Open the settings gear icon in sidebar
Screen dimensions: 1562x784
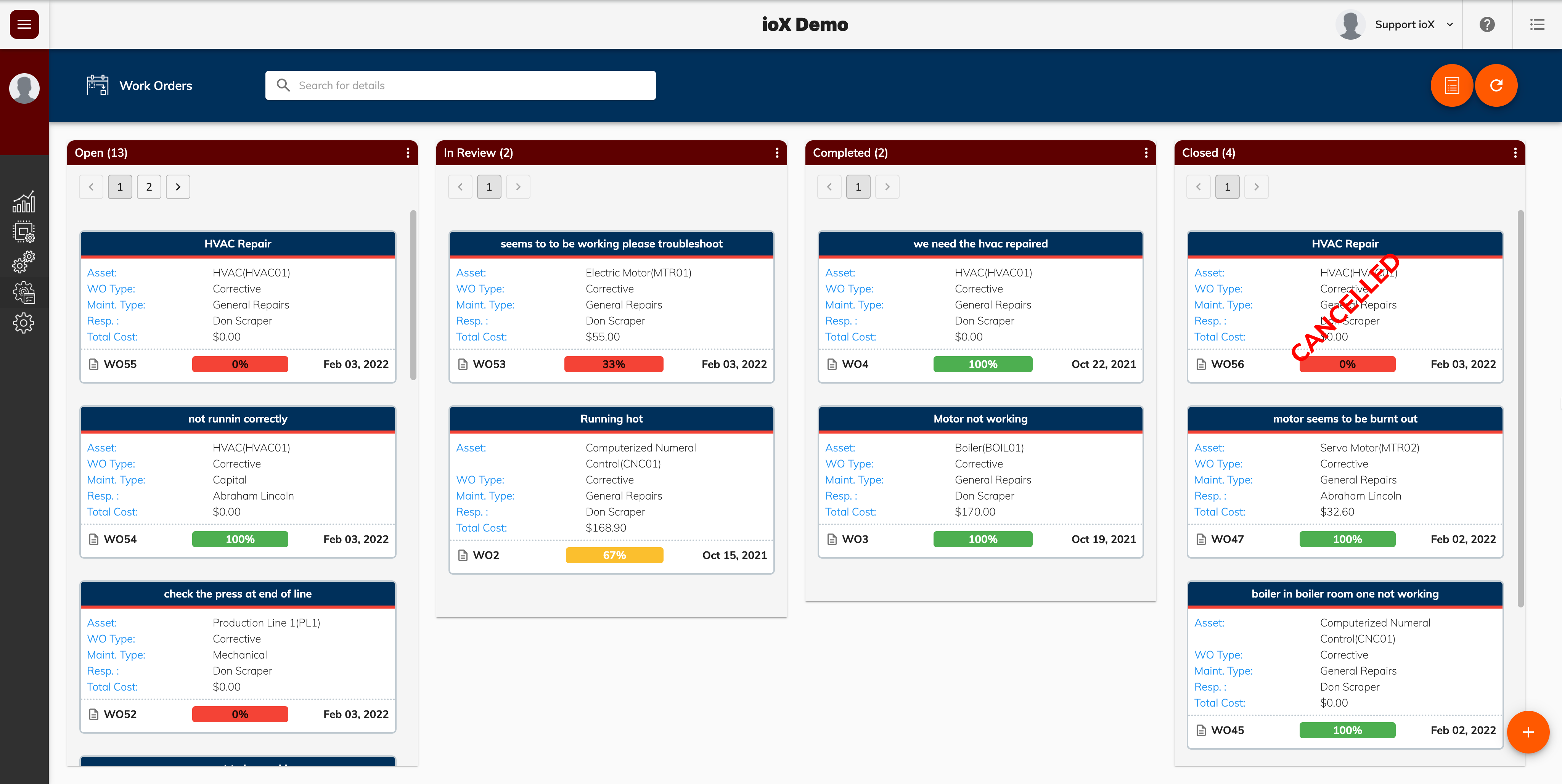pyautogui.click(x=24, y=323)
